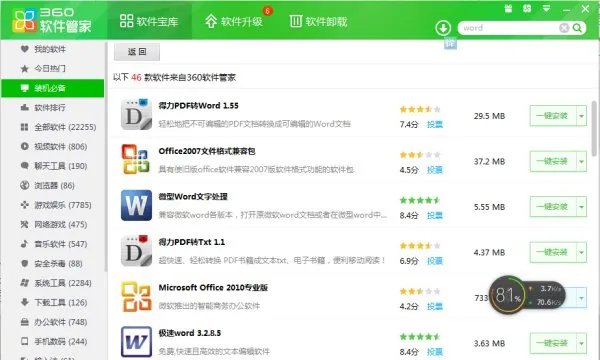This screenshot has width=600, height=360.
Task: Open the 软件宝库 tab
Action: click(149, 21)
